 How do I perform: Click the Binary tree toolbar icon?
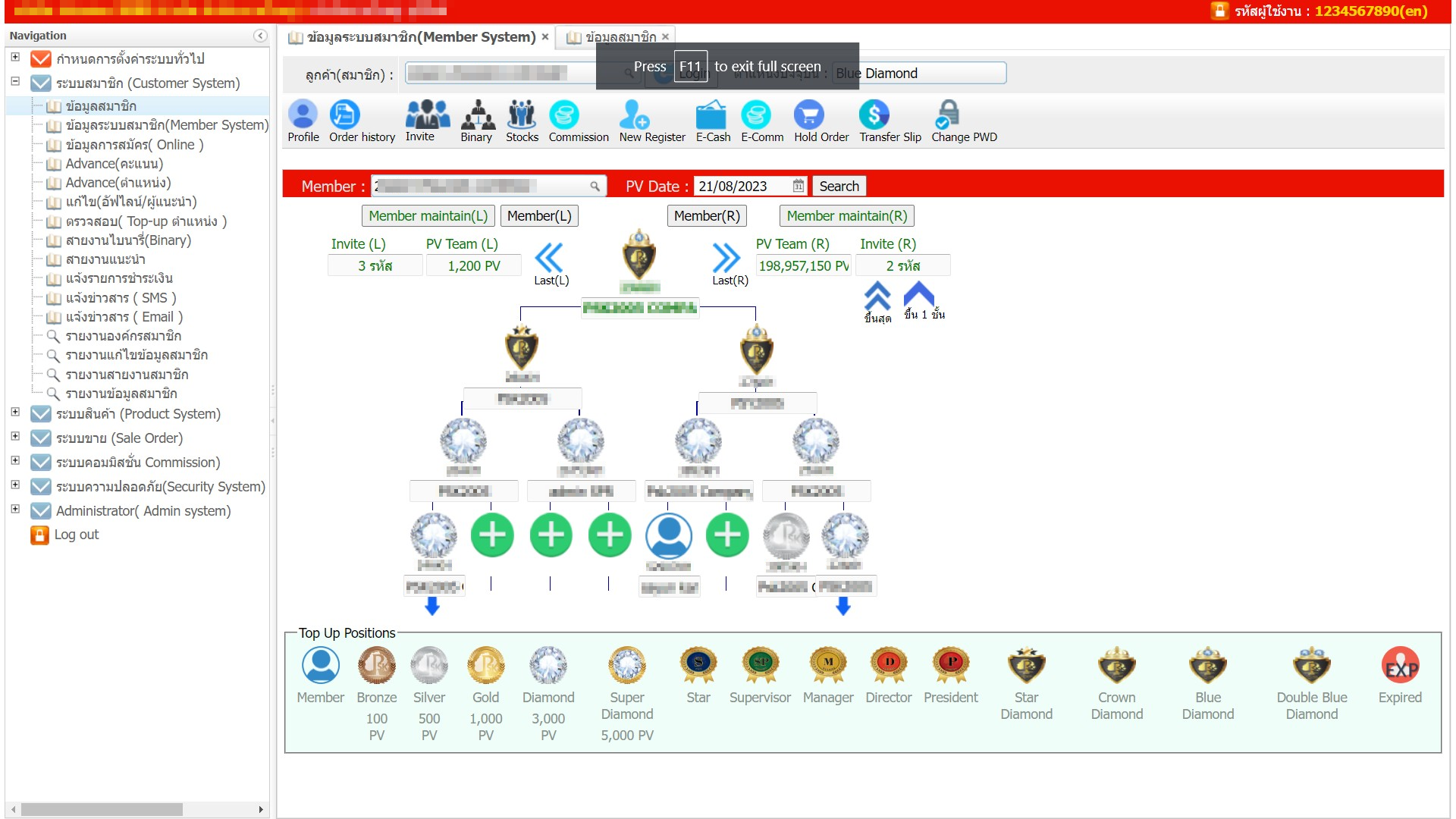coord(477,115)
